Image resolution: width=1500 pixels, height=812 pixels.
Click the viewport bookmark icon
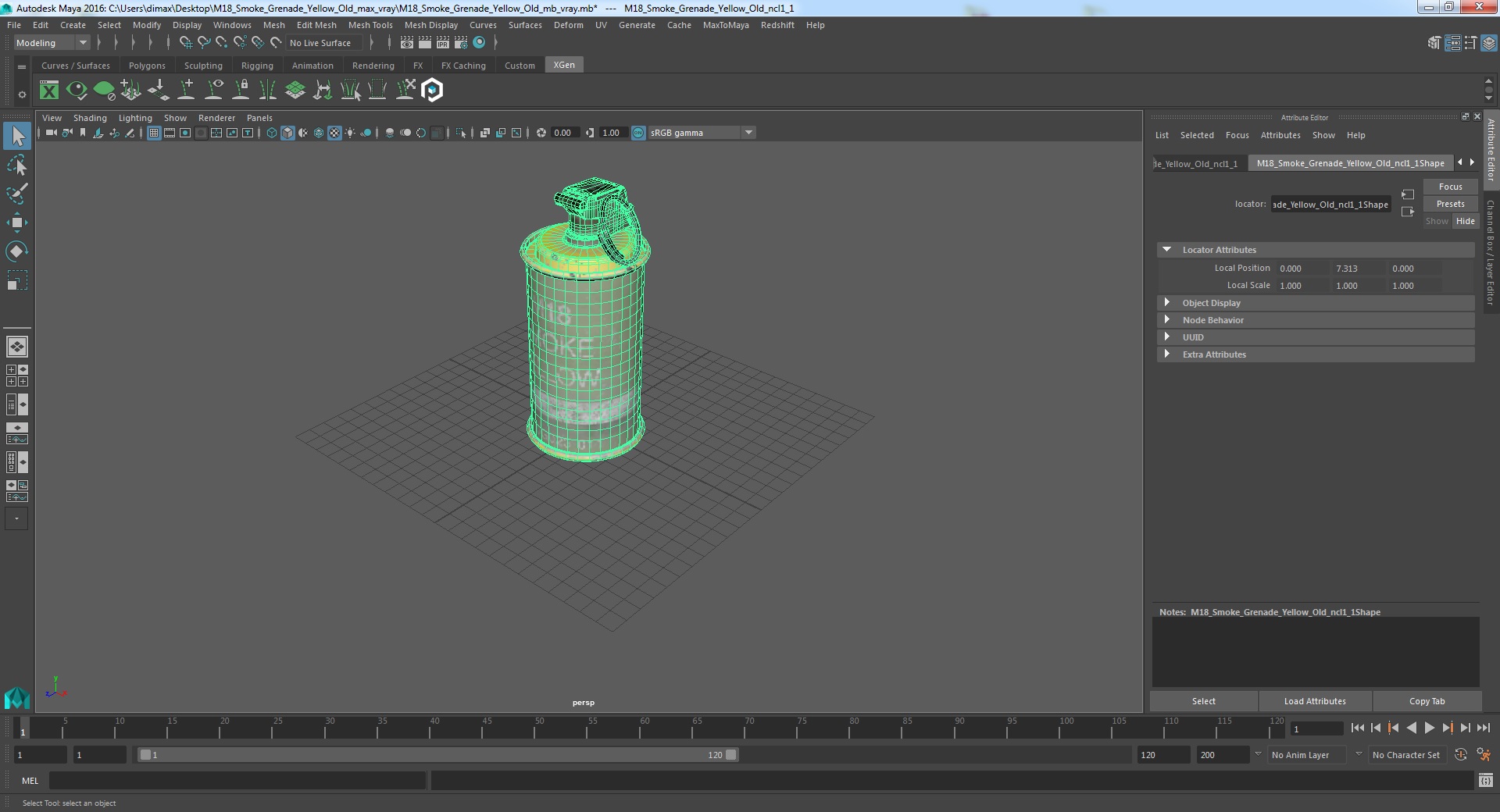point(83,133)
